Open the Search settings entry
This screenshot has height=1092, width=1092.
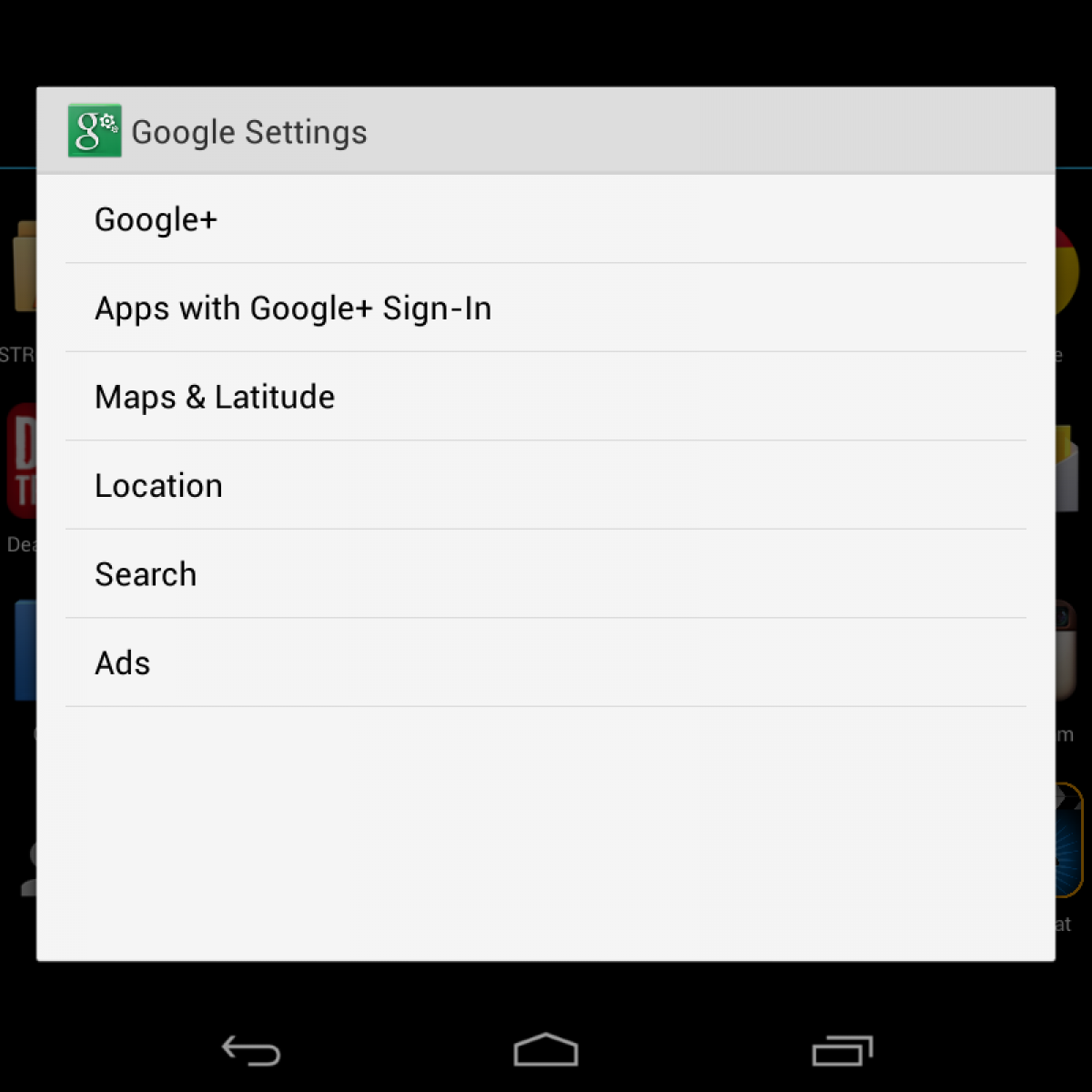pos(546,574)
